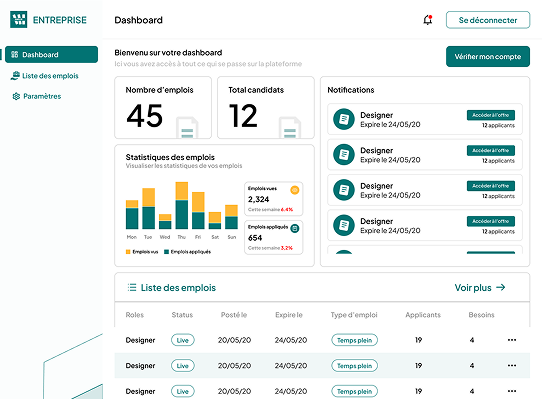
Task: Click 12 applicants text in first notification
Action: [498, 125]
